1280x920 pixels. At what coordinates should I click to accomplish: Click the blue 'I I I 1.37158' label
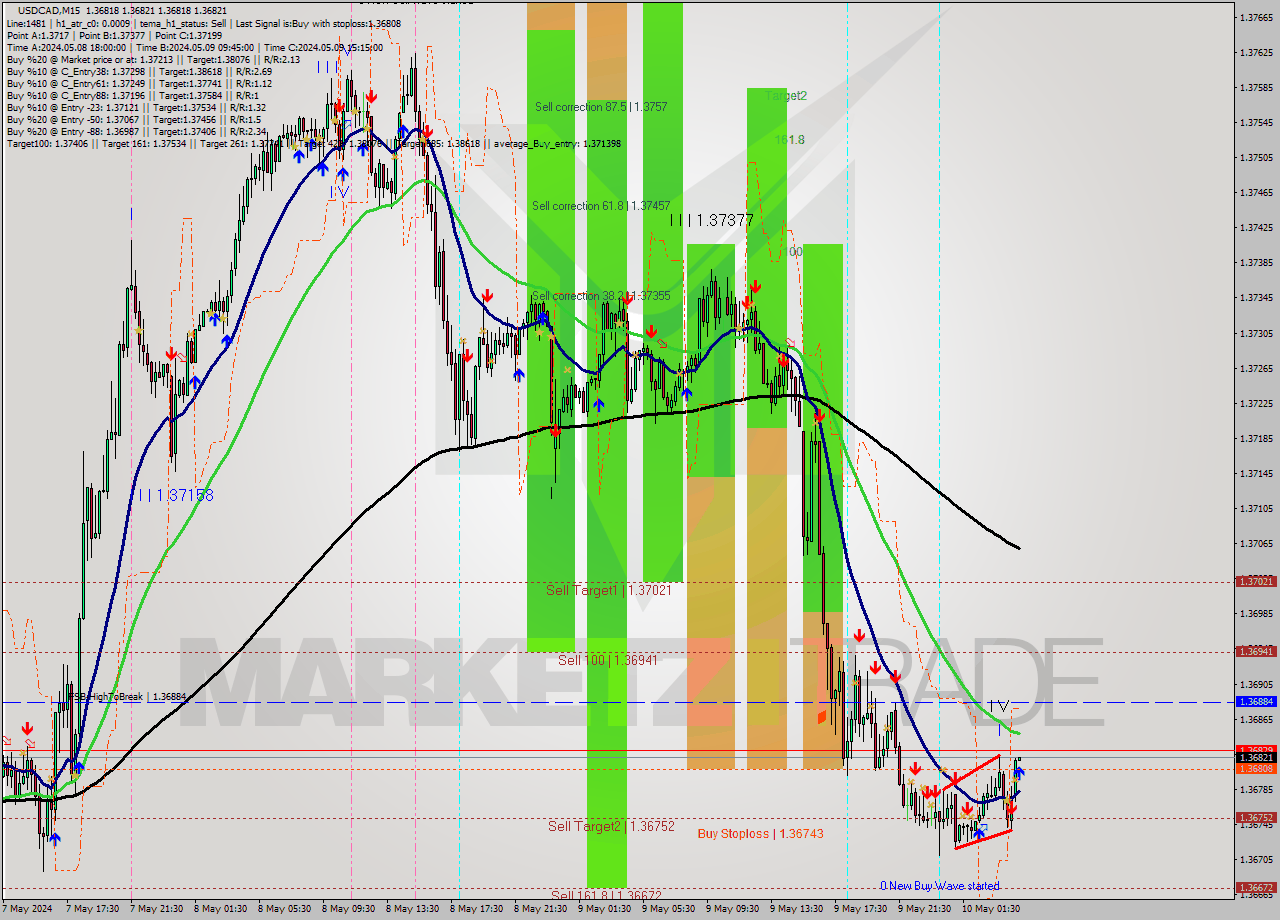(176, 495)
